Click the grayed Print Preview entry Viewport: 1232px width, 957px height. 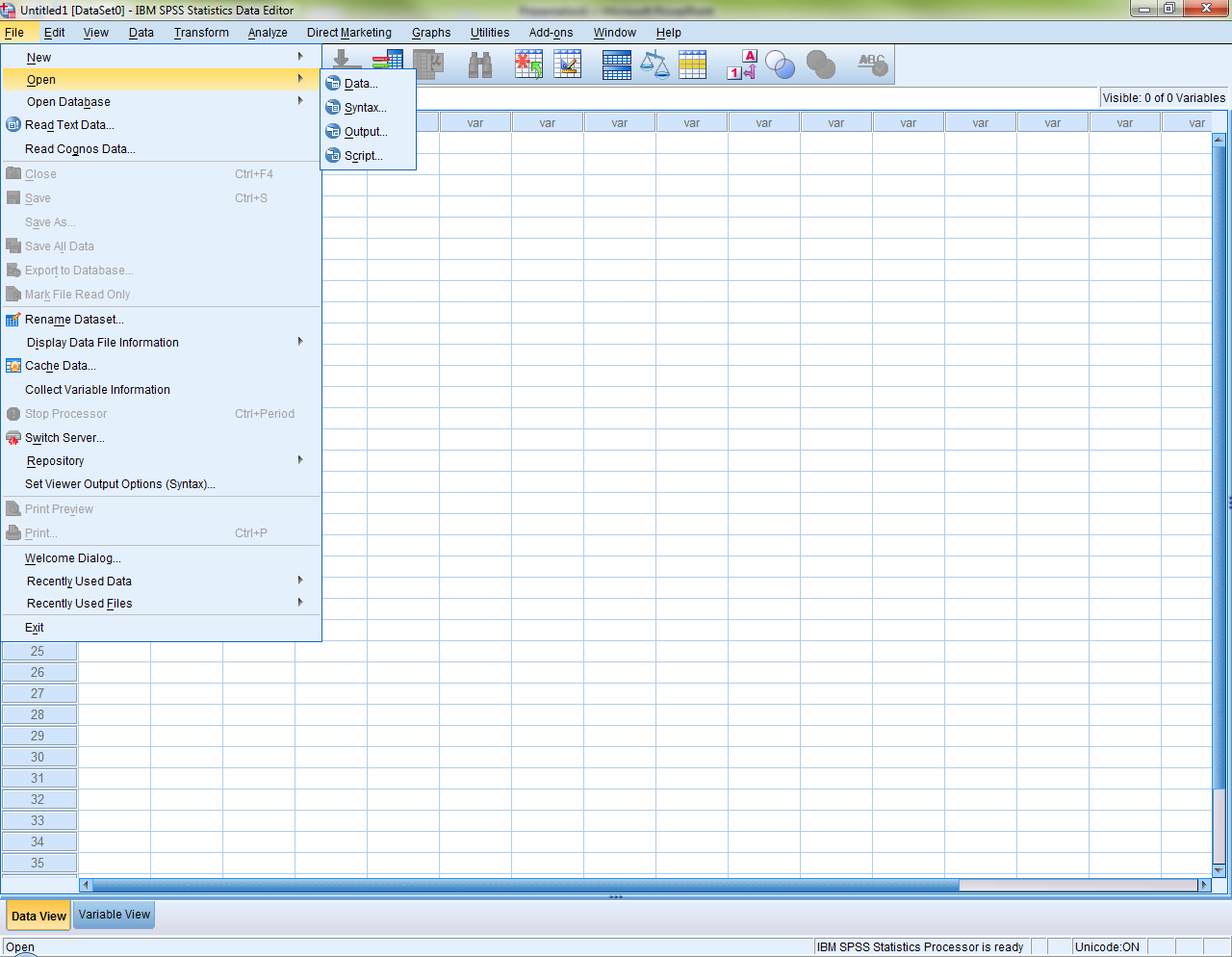(x=161, y=509)
